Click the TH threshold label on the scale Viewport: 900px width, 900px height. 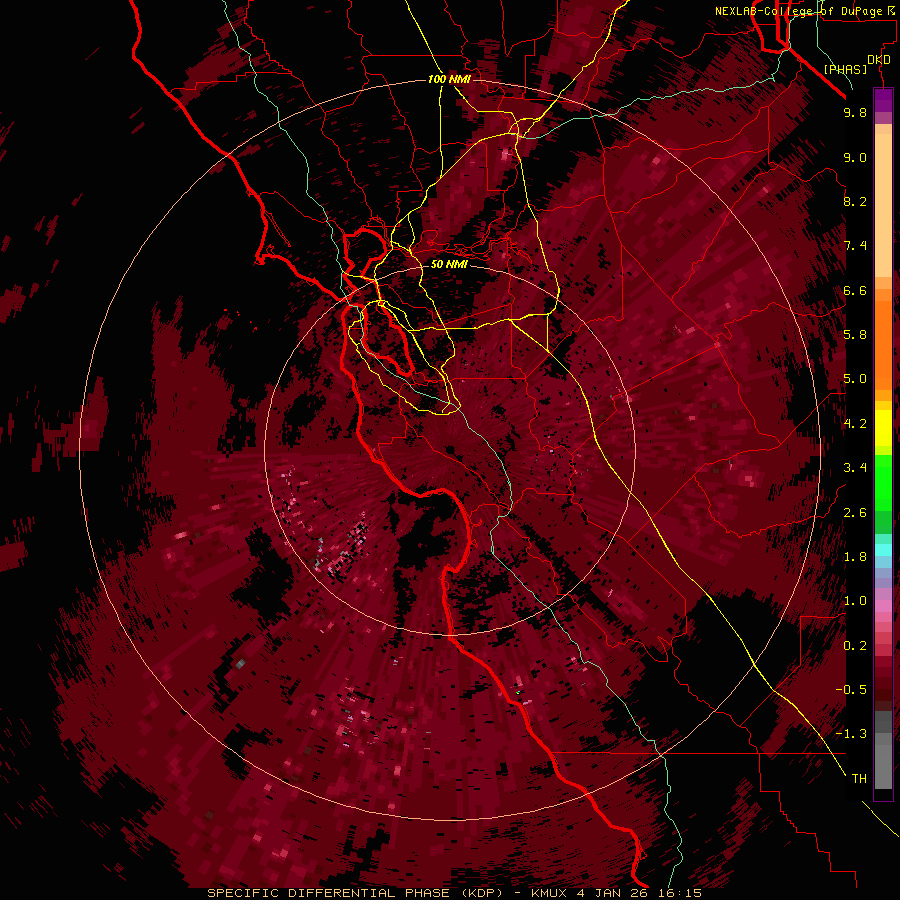pyautogui.click(x=859, y=779)
